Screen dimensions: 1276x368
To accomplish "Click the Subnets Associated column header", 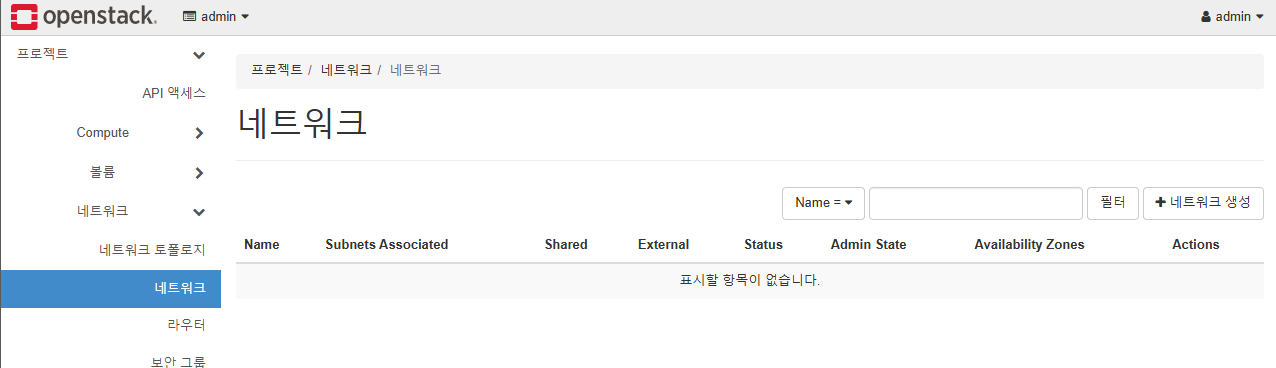I will pyautogui.click(x=387, y=244).
